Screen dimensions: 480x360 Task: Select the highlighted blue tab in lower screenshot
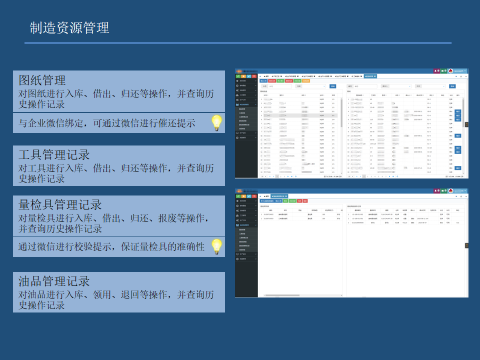(279, 196)
